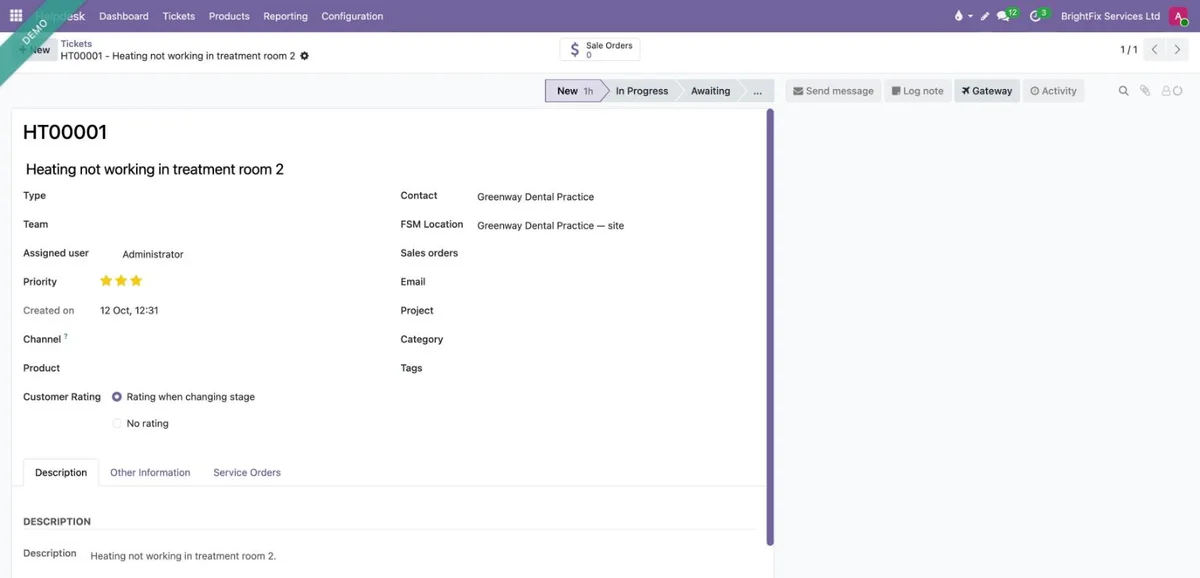Search messages with the magnifier icon

pos(1123,91)
